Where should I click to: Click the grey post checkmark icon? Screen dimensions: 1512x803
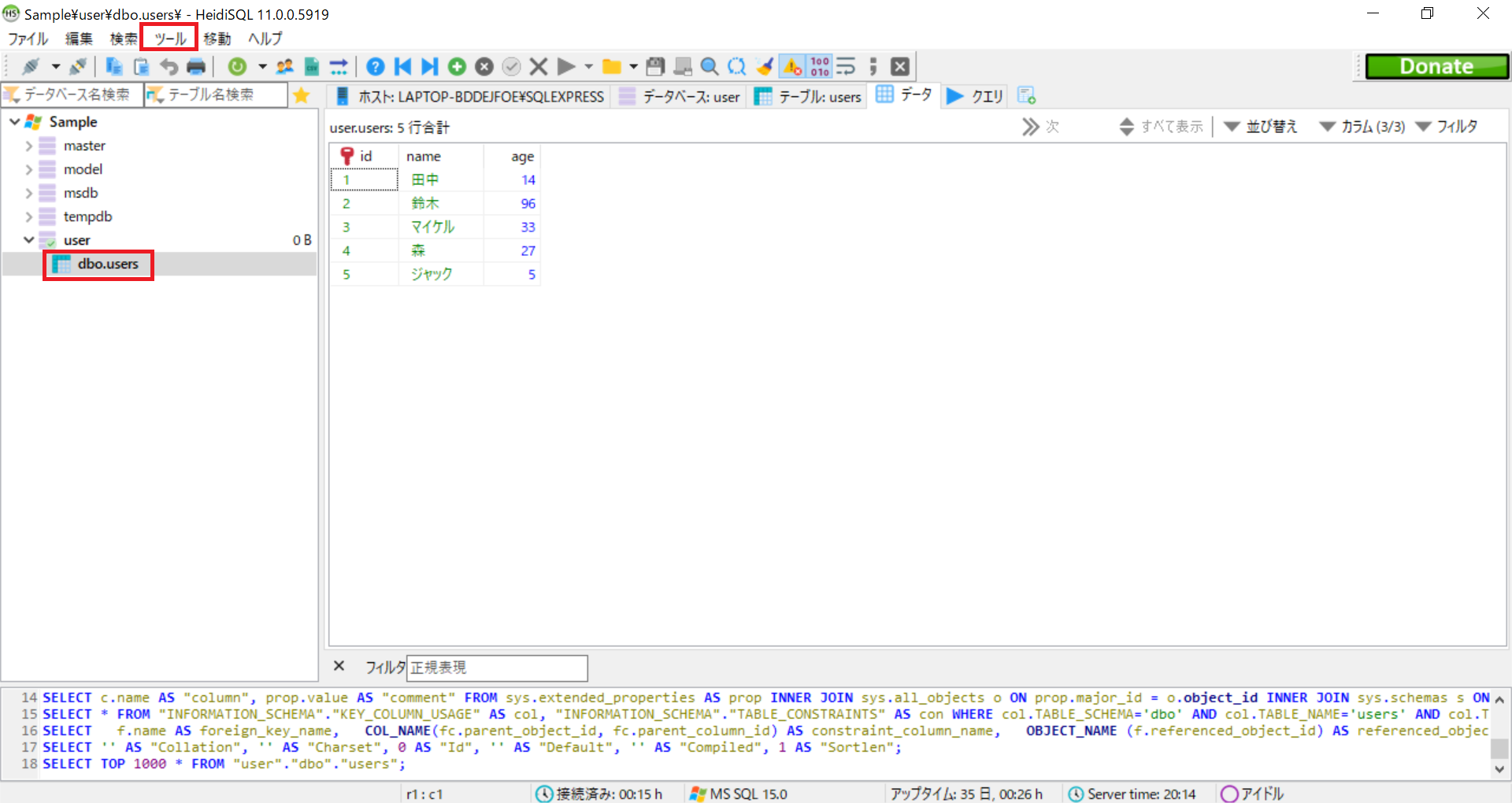[x=511, y=67]
